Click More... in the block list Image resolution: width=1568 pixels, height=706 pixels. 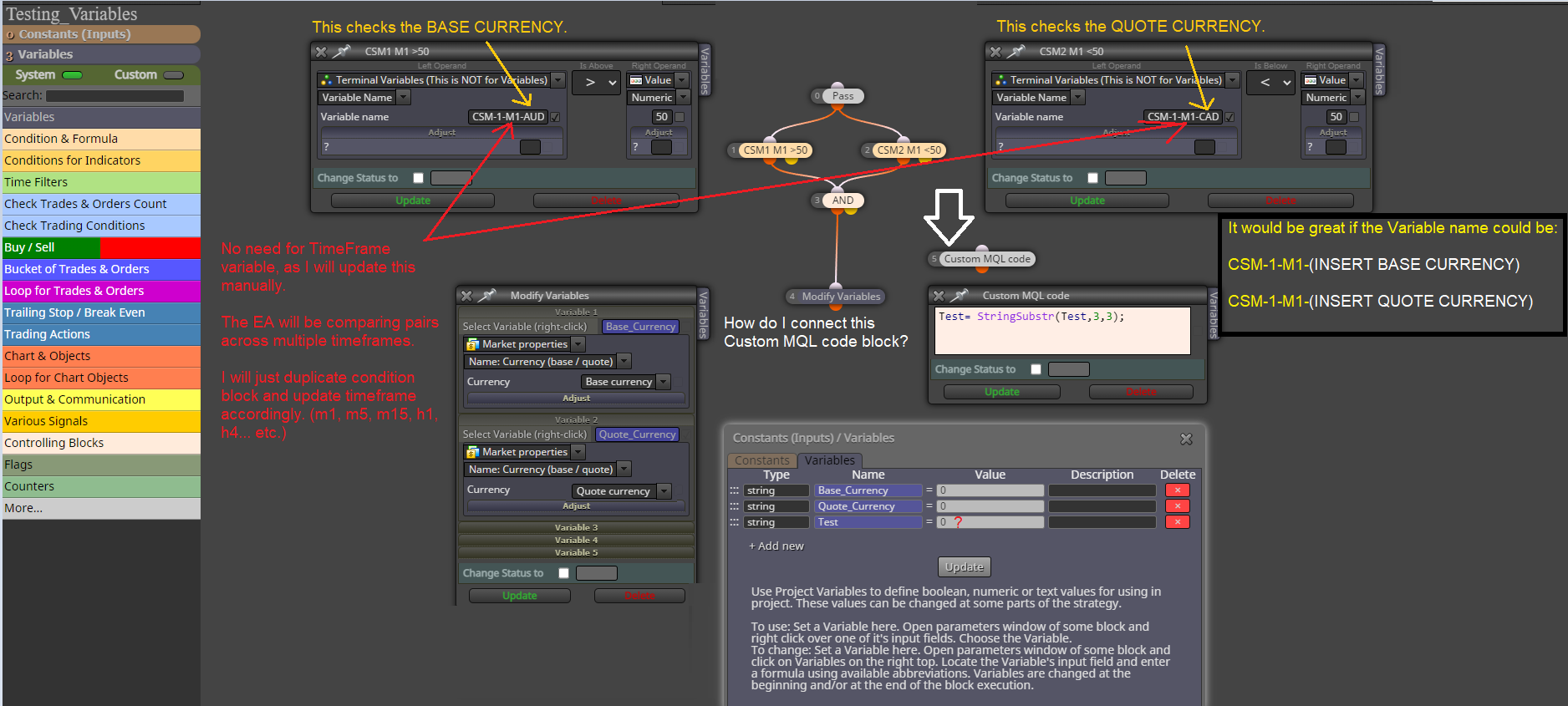click(x=101, y=508)
